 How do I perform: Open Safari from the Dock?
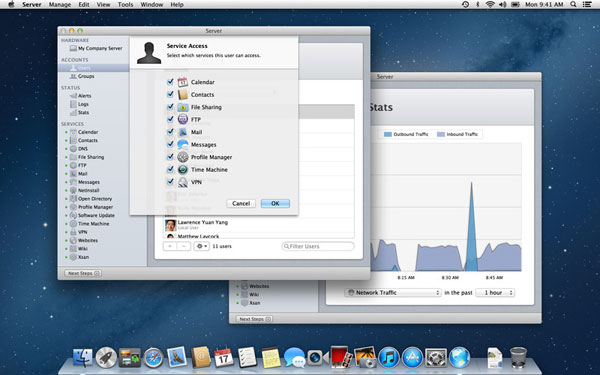point(153,358)
